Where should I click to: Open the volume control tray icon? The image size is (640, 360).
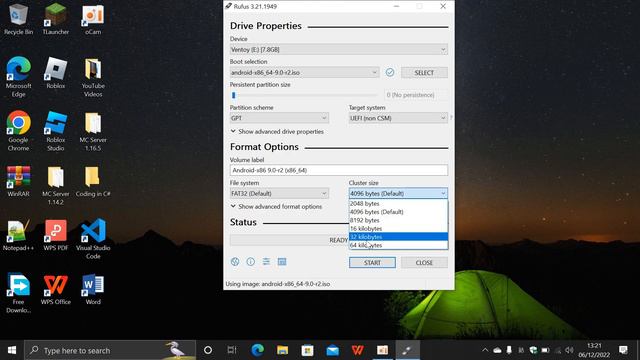click(x=569, y=350)
